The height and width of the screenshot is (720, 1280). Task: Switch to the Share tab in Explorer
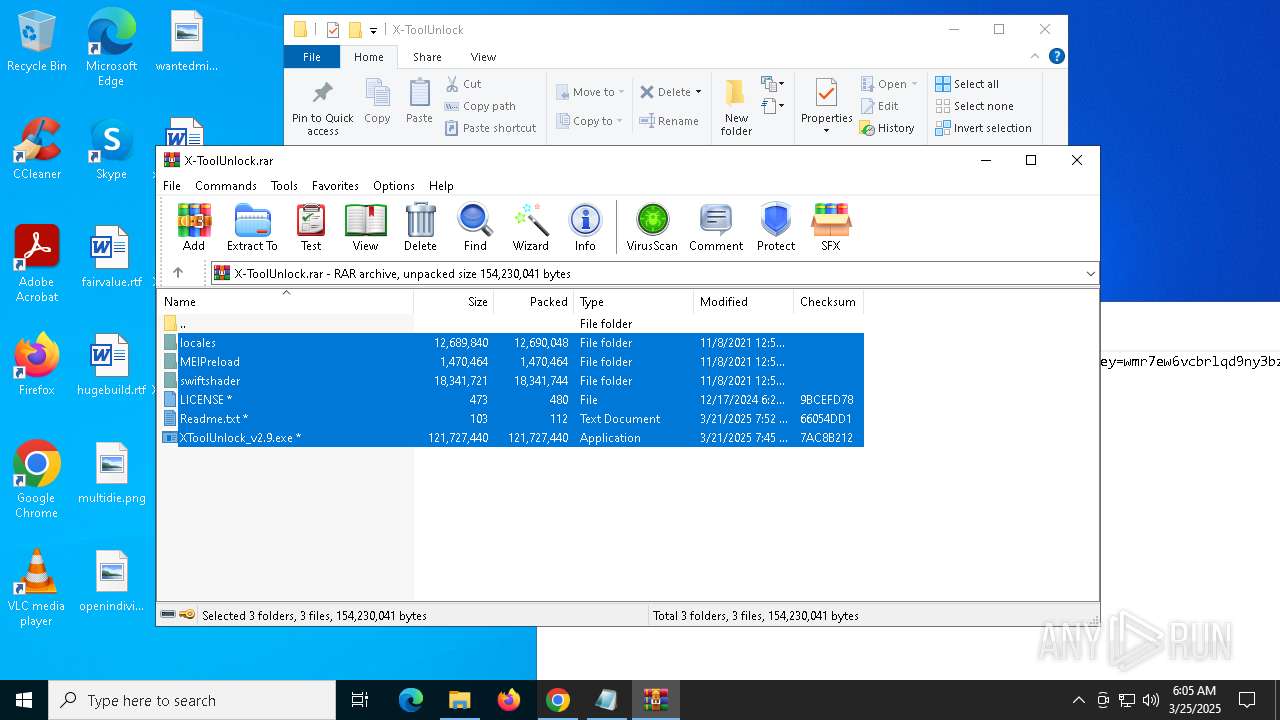pos(427,57)
